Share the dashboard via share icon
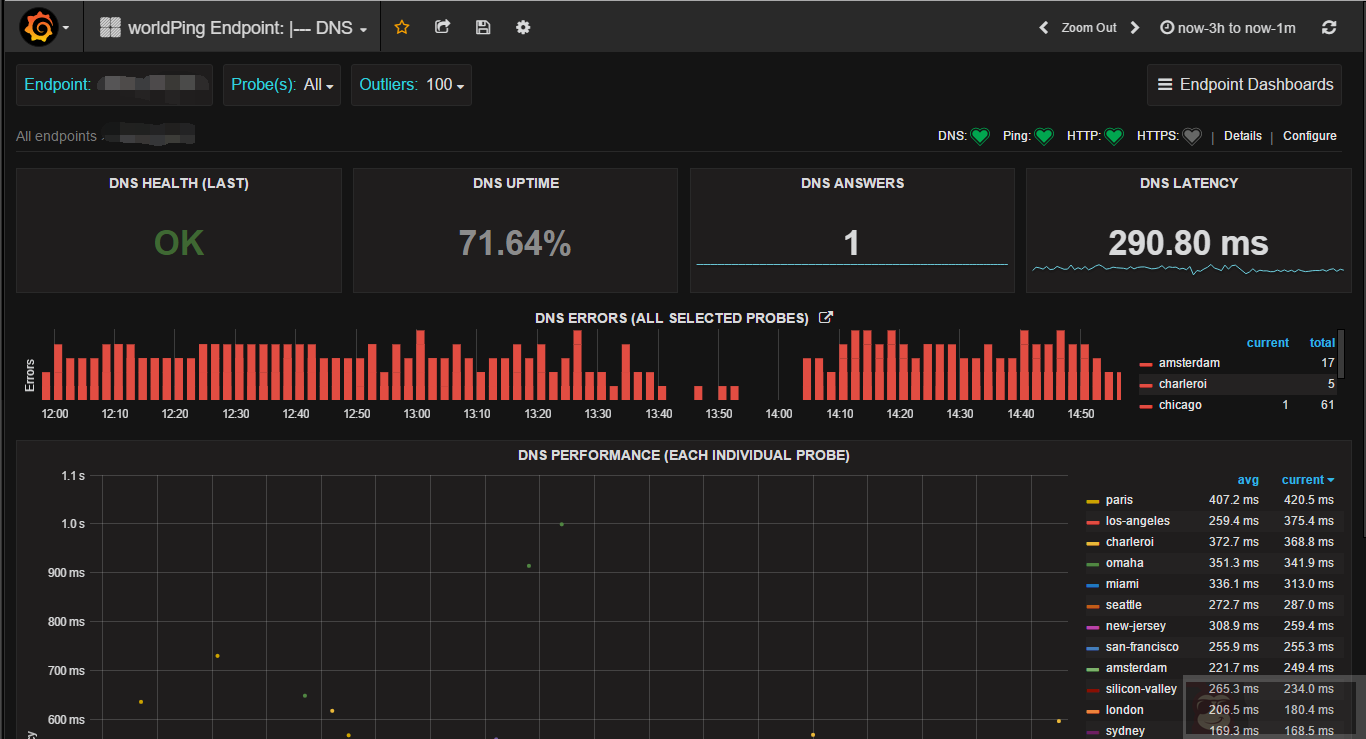The height and width of the screenshot is (739, 1366). point(442,27)
